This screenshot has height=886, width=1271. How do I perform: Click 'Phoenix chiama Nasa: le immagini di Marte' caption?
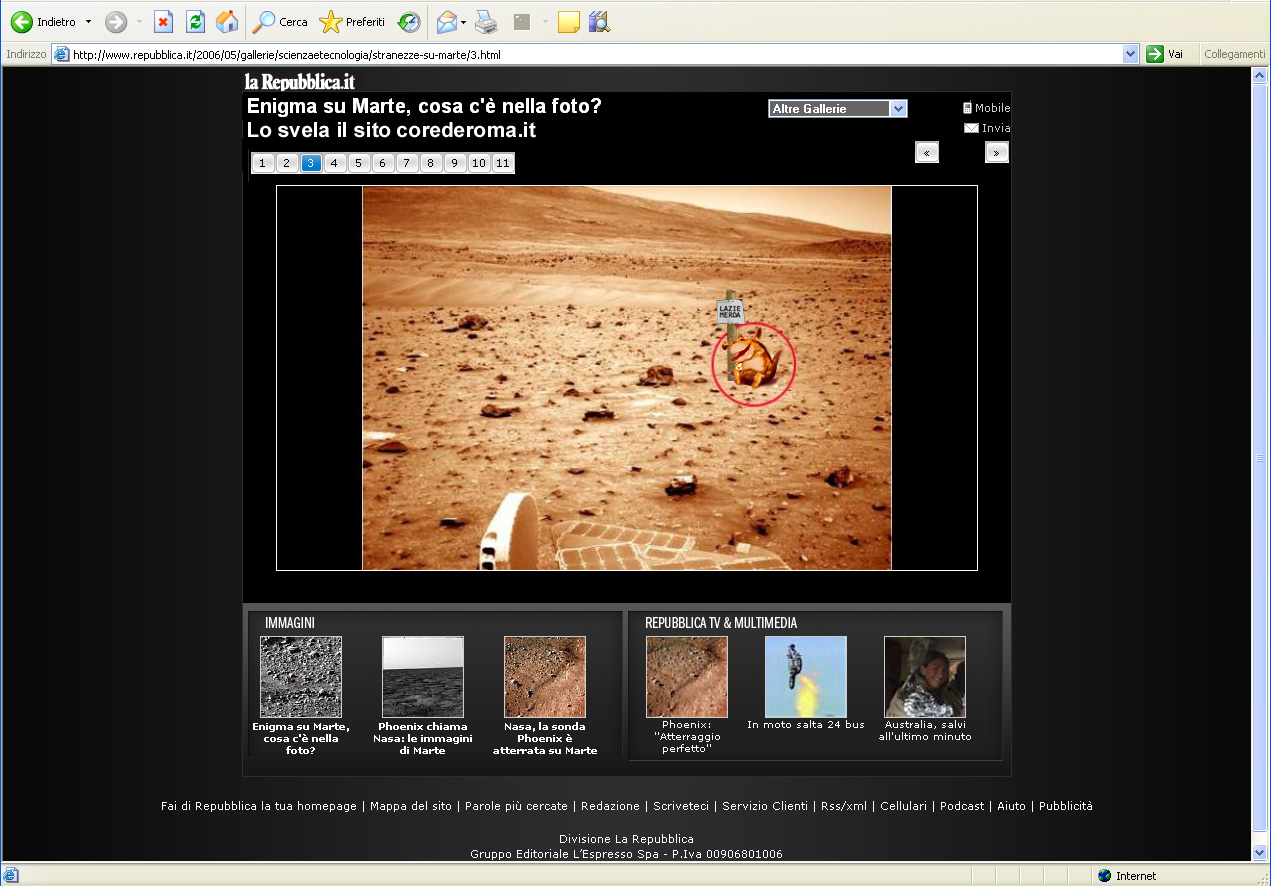pos(423,738)
